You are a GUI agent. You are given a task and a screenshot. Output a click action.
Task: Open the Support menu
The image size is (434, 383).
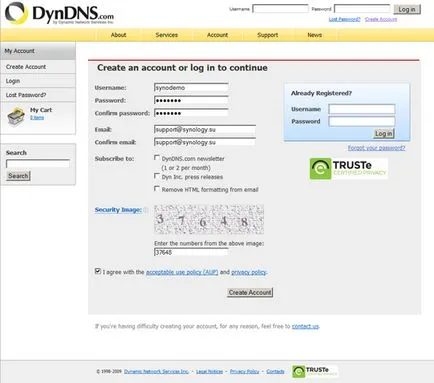point(268,35)
